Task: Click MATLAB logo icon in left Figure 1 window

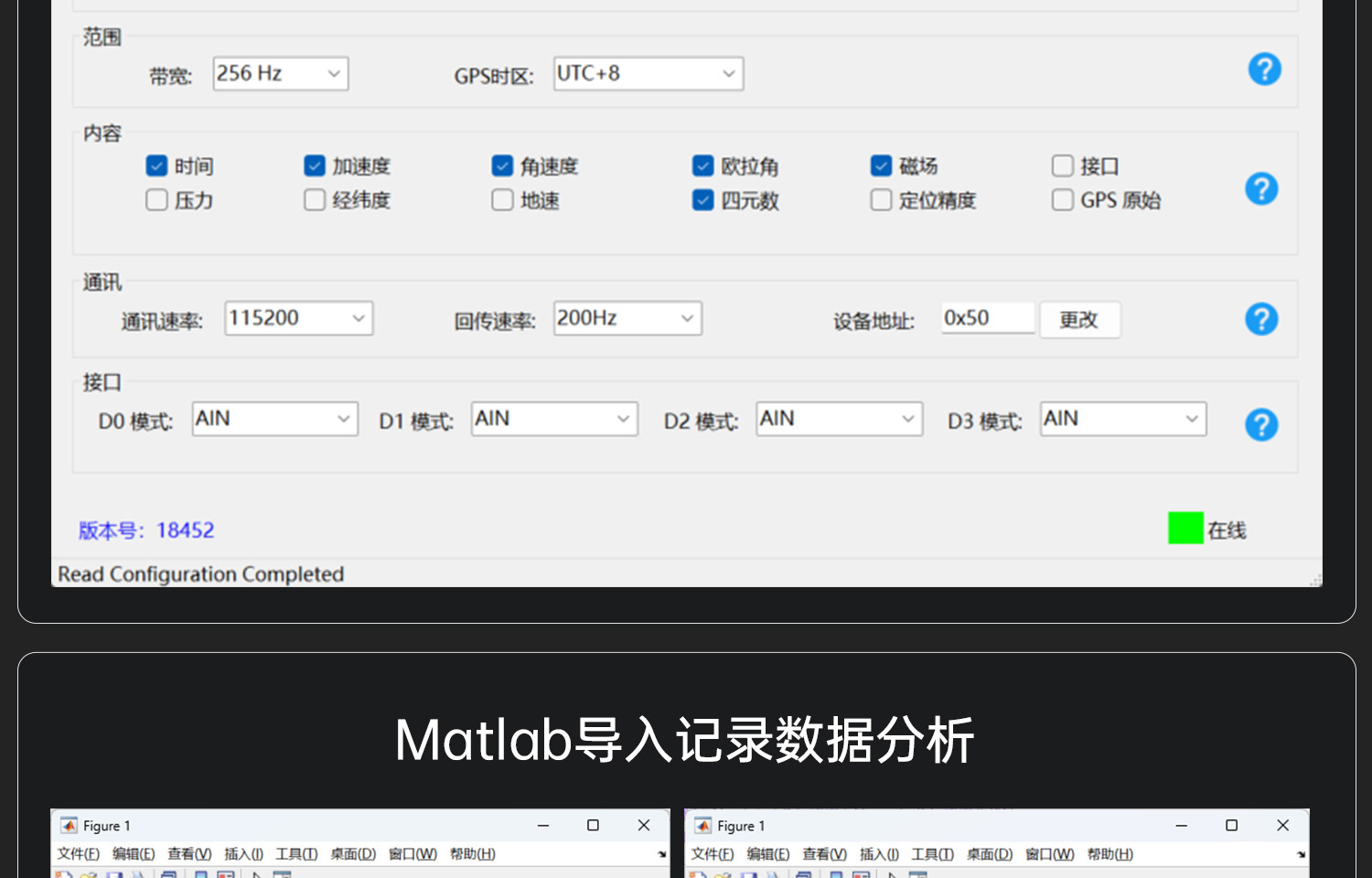Action: [x=69, y=825]
